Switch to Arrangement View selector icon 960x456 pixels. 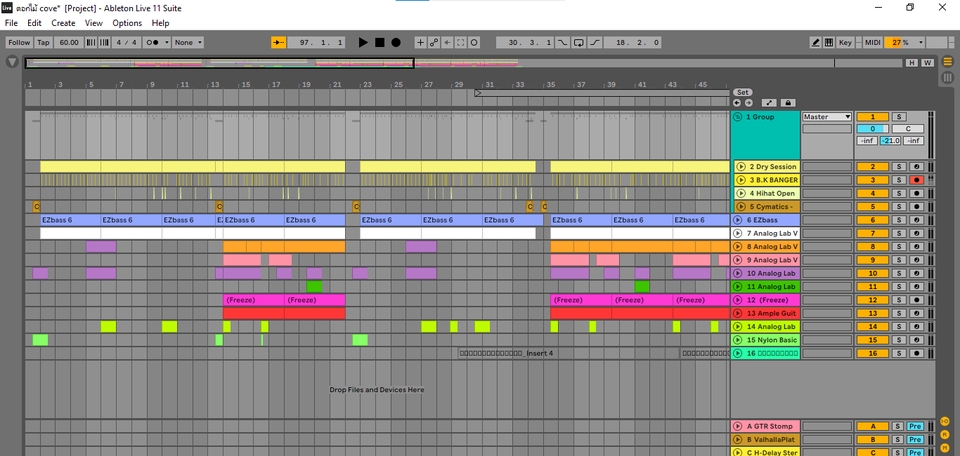click(948, 62)
